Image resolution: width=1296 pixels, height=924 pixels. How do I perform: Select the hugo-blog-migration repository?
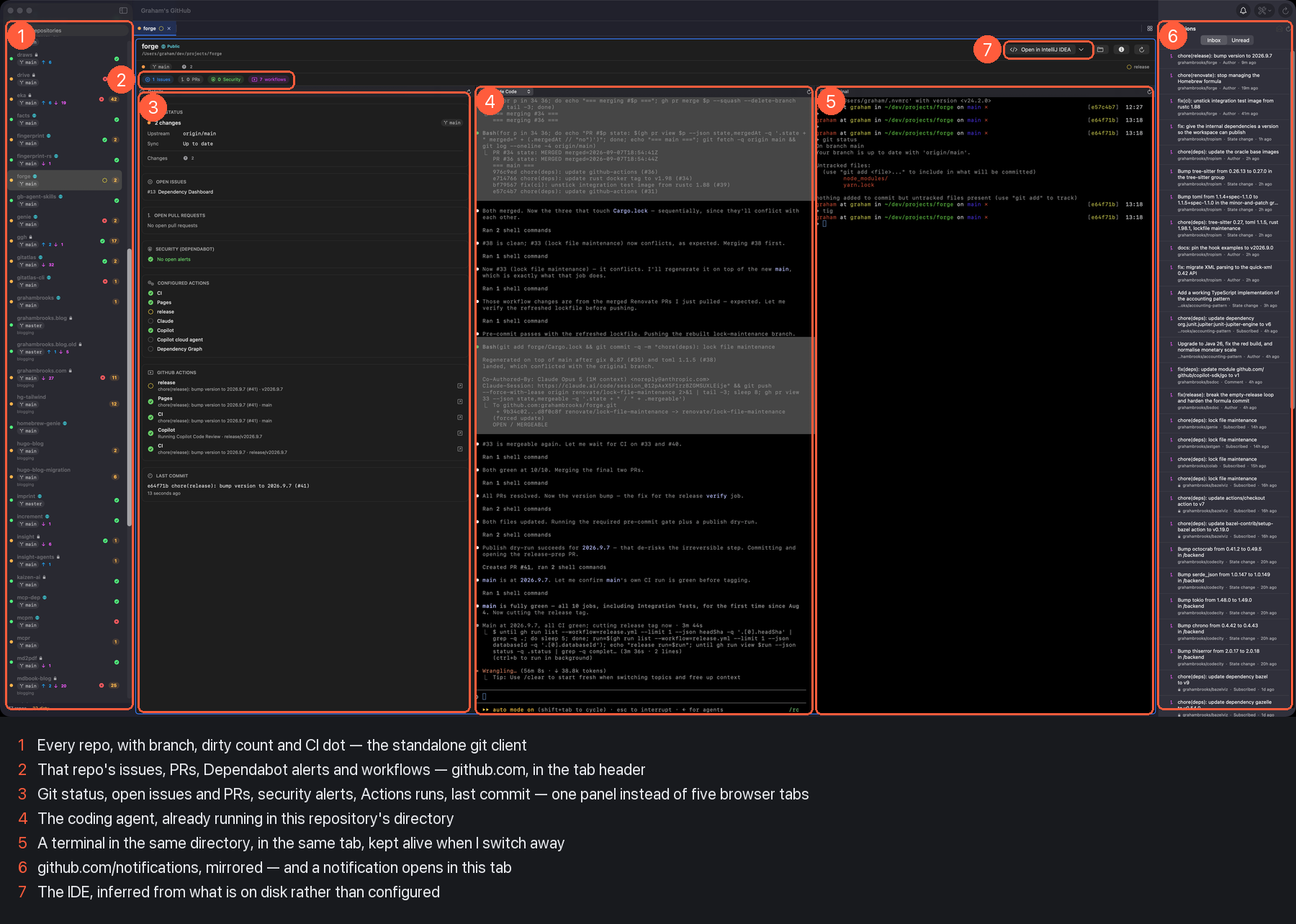coord(65,476)
